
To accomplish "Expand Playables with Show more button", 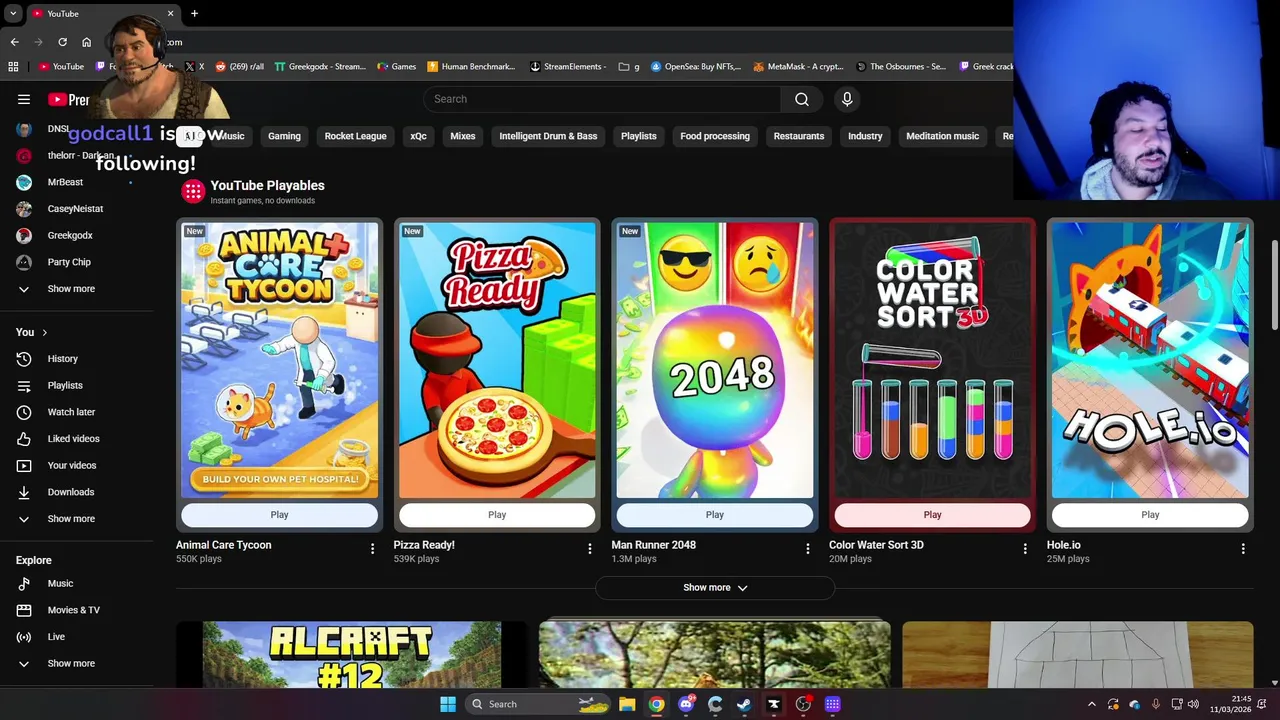I will tap(715, 588).
